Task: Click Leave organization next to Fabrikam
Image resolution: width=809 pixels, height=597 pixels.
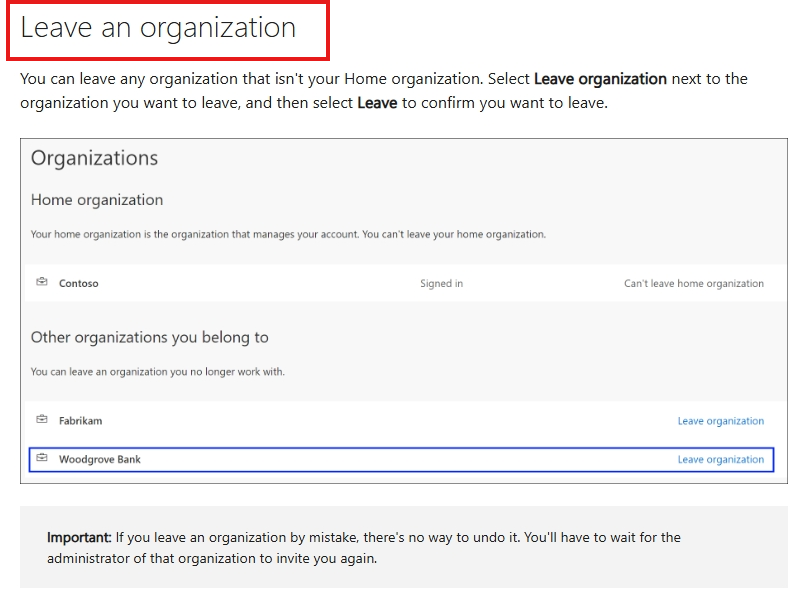Action: 721,420
